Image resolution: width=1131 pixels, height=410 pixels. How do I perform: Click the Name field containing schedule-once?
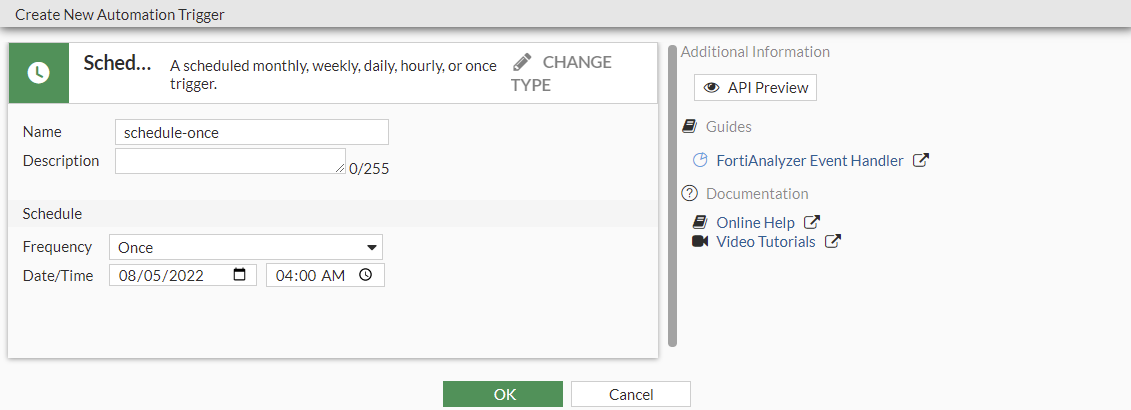click(x=252, y=132)
